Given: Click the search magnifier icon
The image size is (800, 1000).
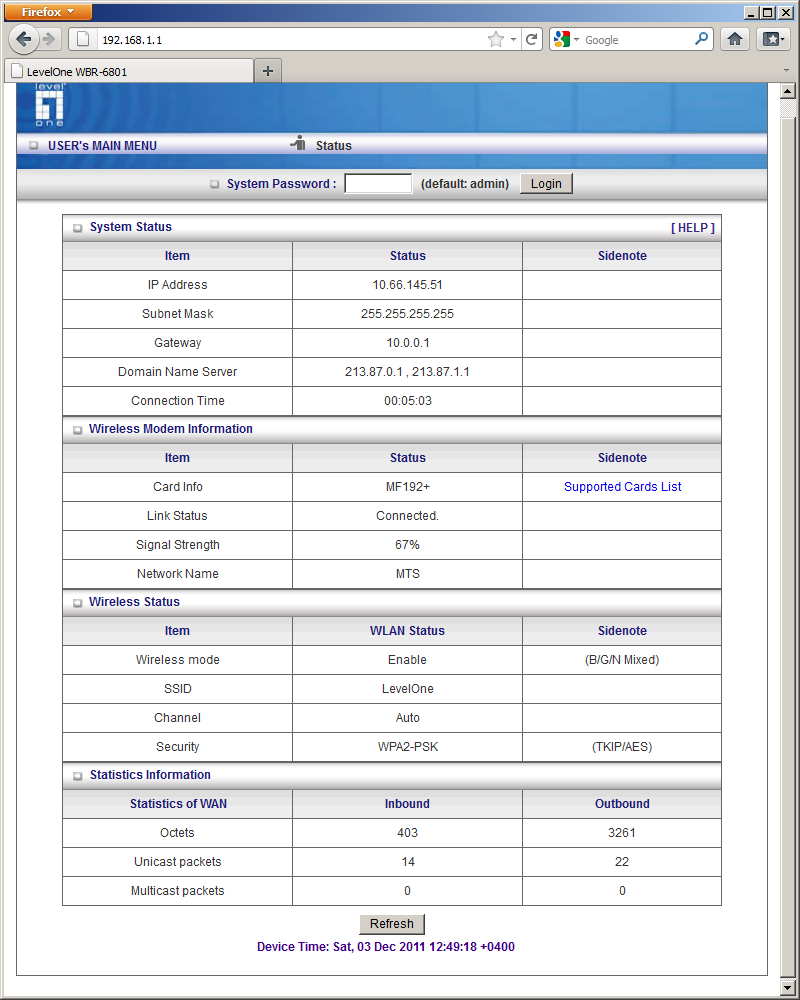Looking at the screenshot, I should tap(701, 40).
